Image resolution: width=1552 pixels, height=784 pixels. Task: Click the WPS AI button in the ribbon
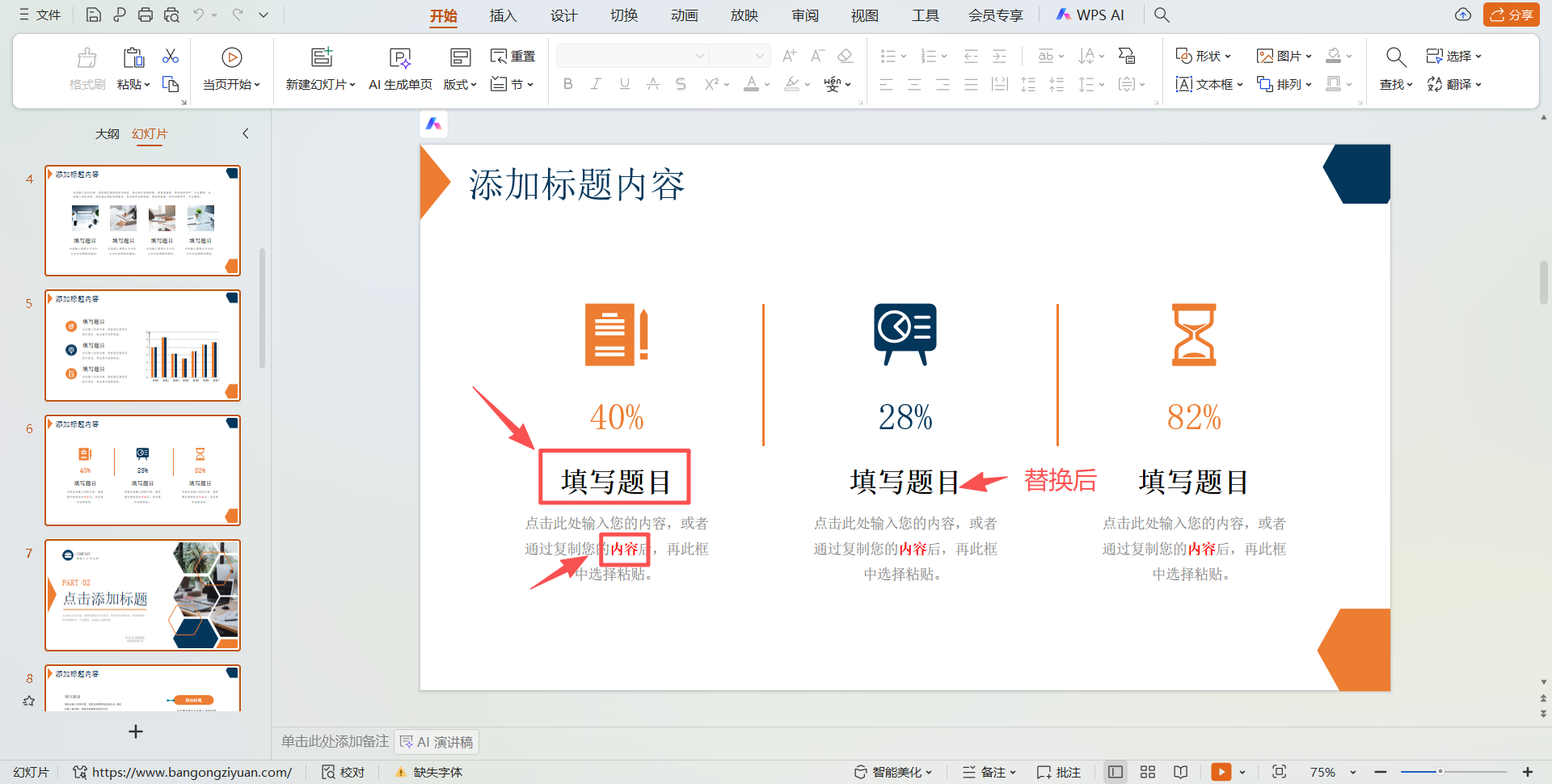pyautogui.click(x=1091, y=15)
